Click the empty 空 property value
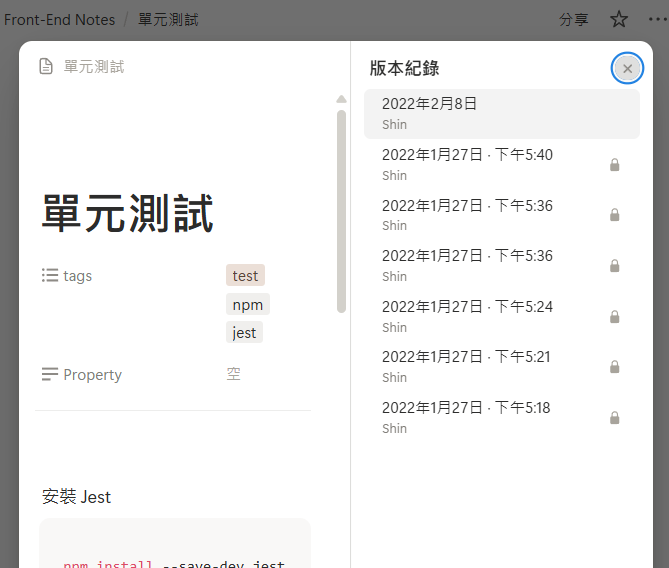 (233, 374)
